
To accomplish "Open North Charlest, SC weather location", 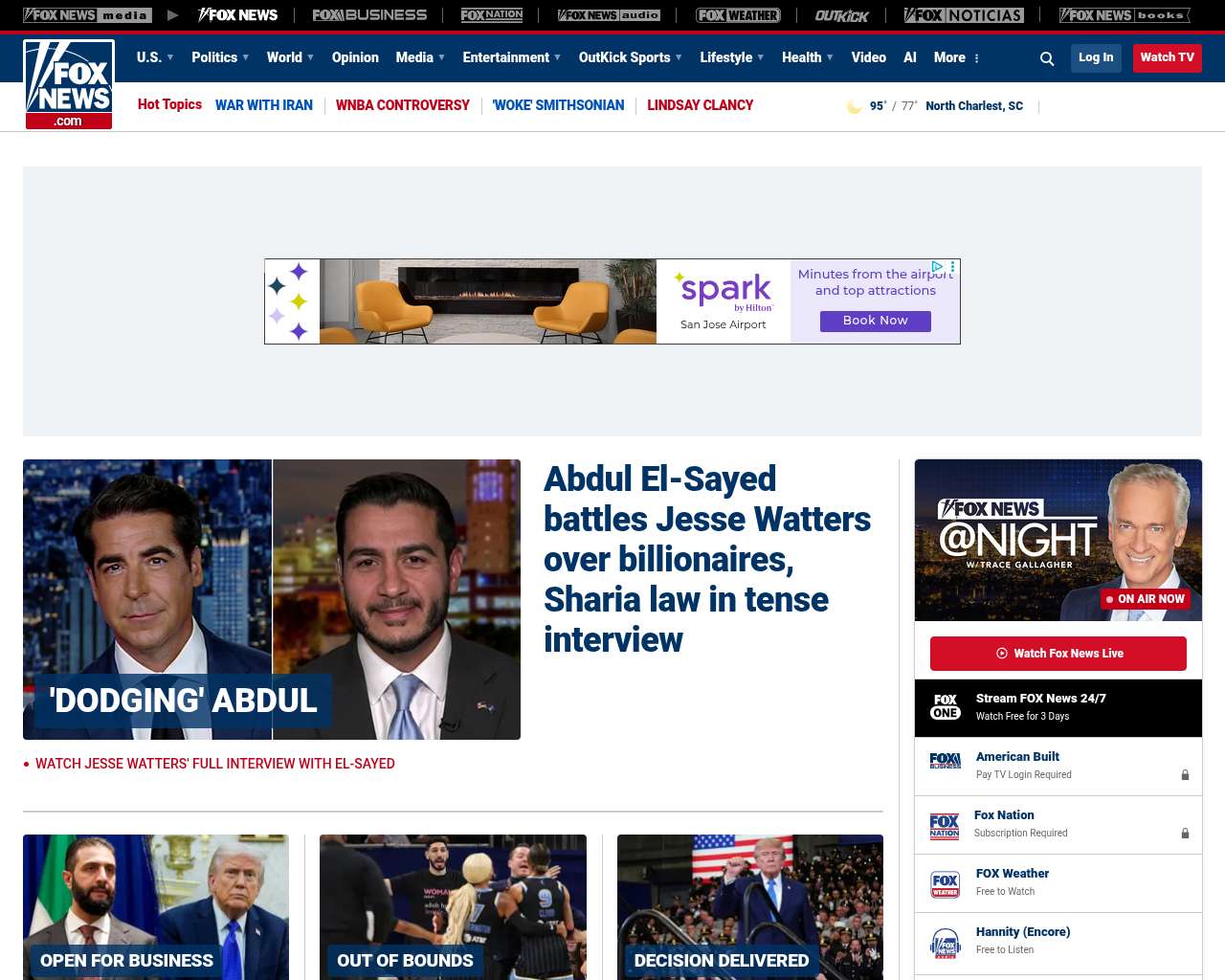I will [x=974, y=106].
